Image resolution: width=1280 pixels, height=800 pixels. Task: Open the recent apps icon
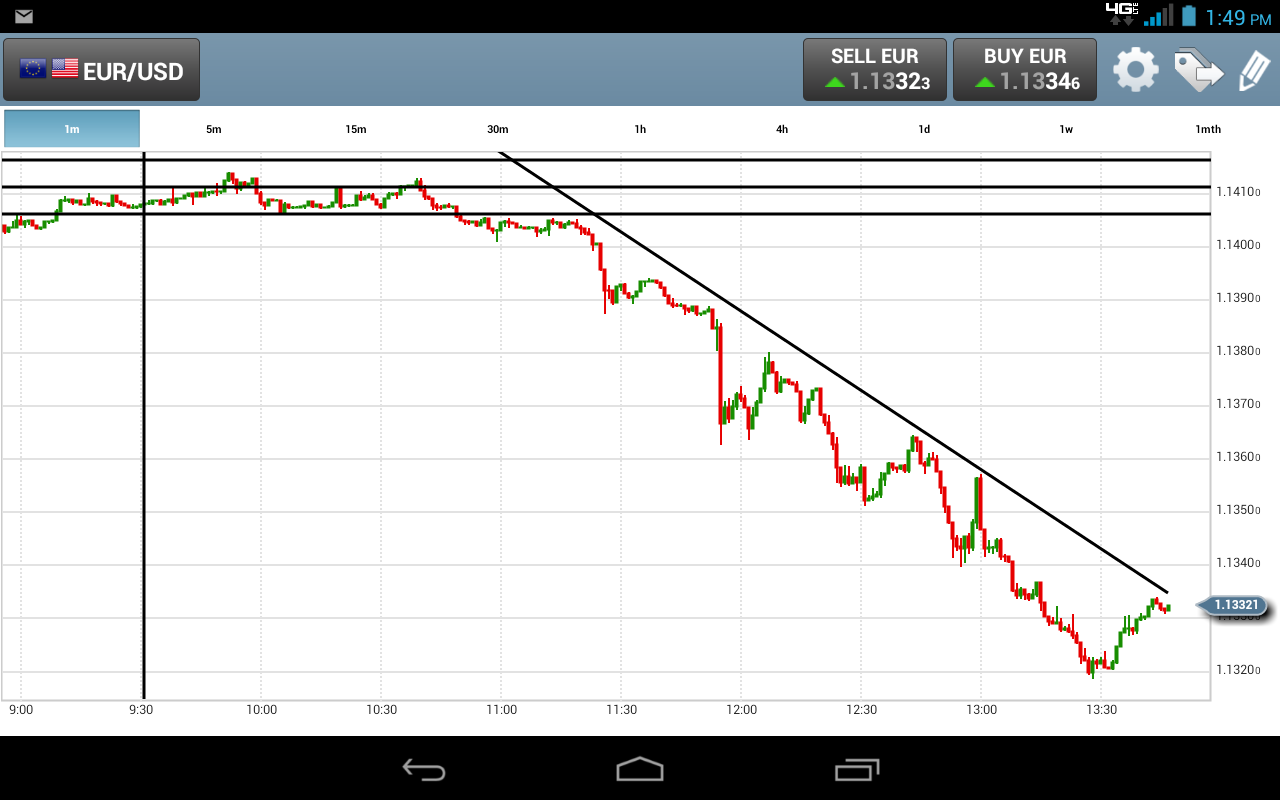(x=857, y=769)
